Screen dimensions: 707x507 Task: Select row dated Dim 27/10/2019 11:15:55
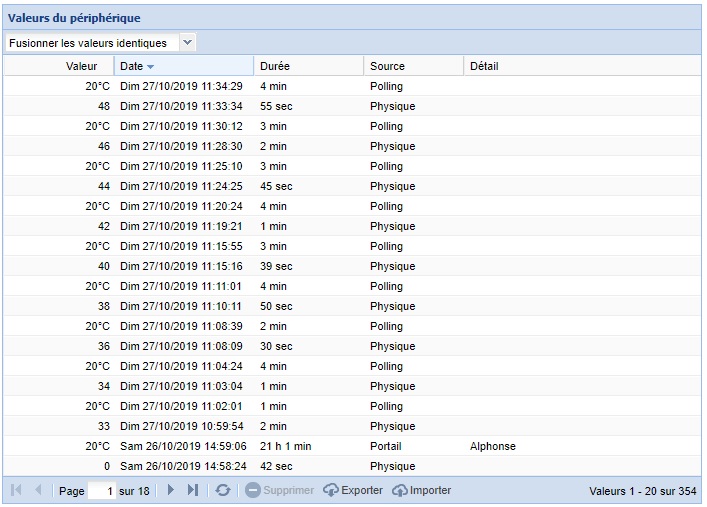click(352, 246)
